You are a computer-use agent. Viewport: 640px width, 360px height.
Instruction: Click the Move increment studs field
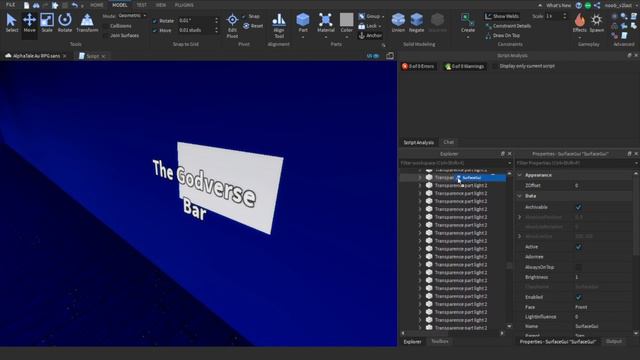click(196, 30)
